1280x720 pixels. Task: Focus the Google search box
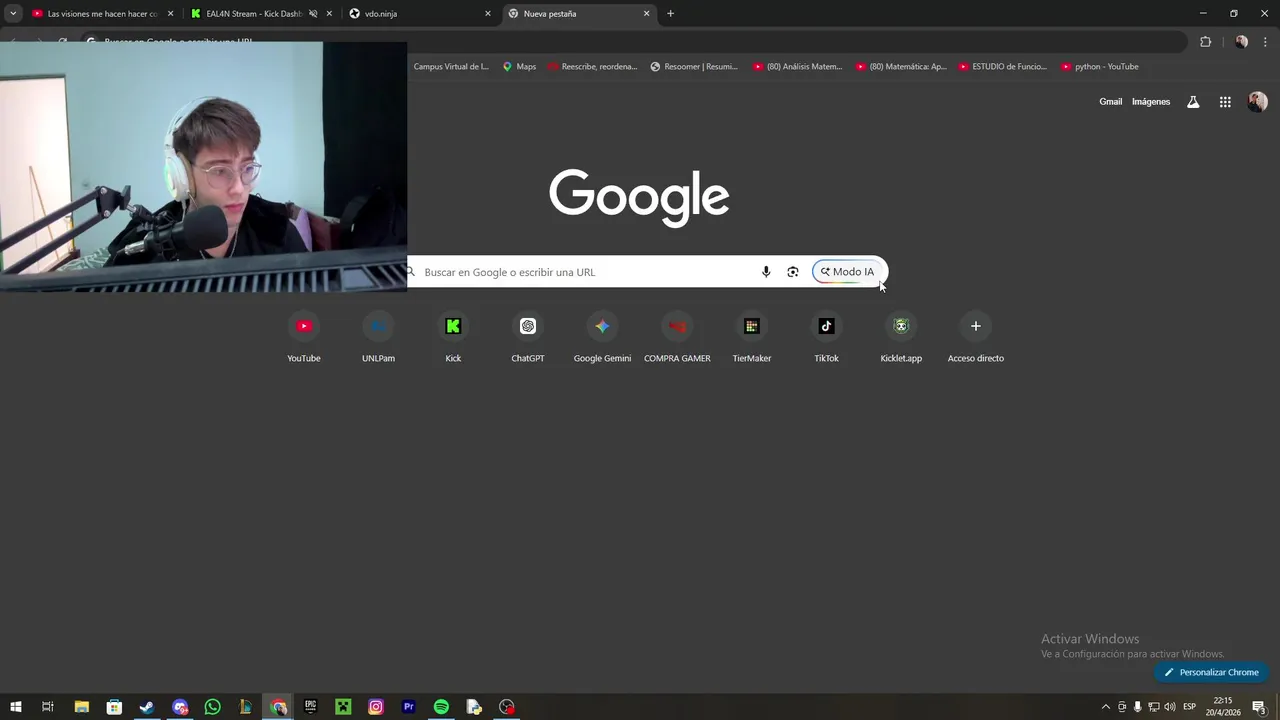click(647, 272)
